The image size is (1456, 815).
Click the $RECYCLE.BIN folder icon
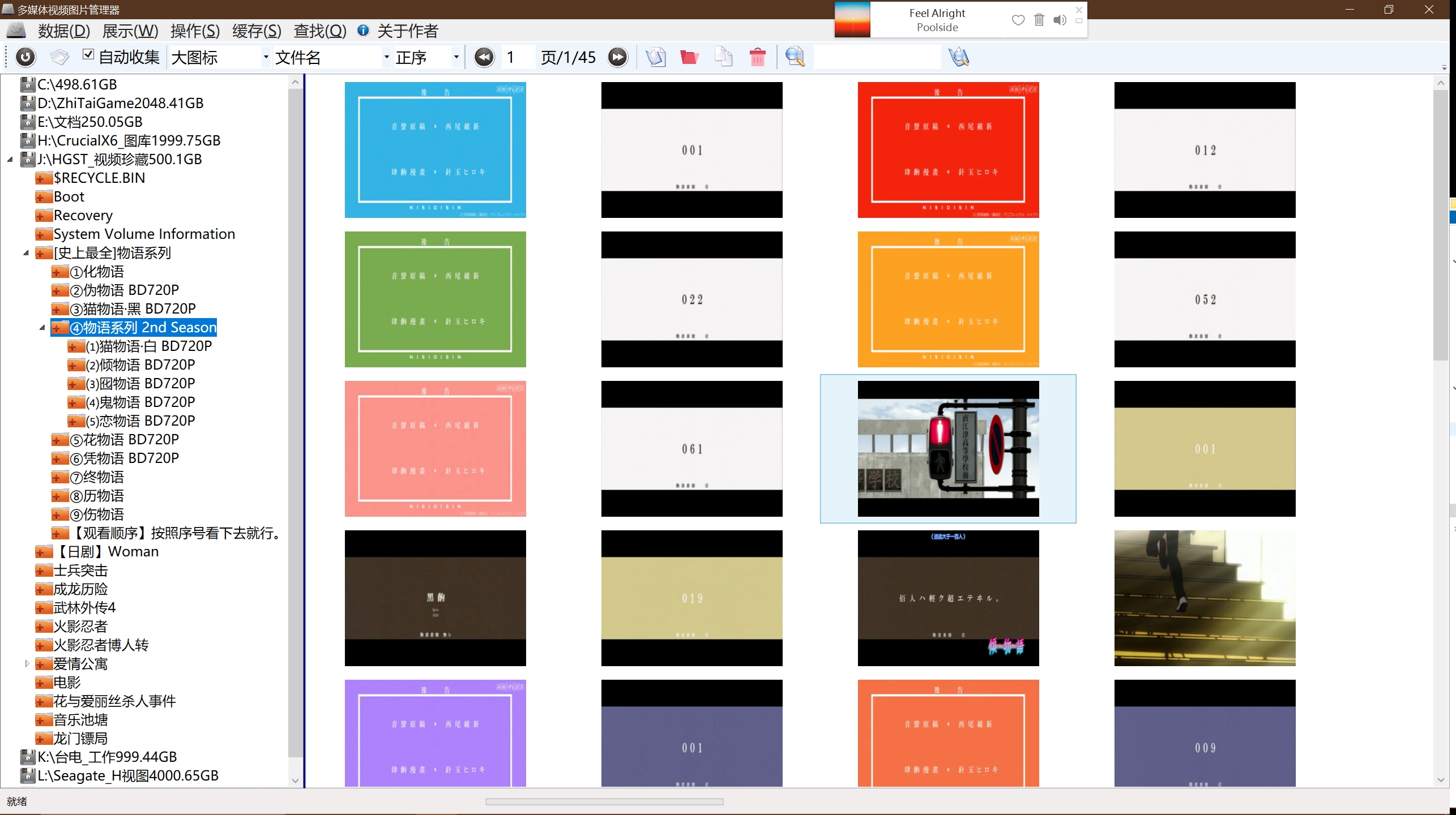coord(44,178)
